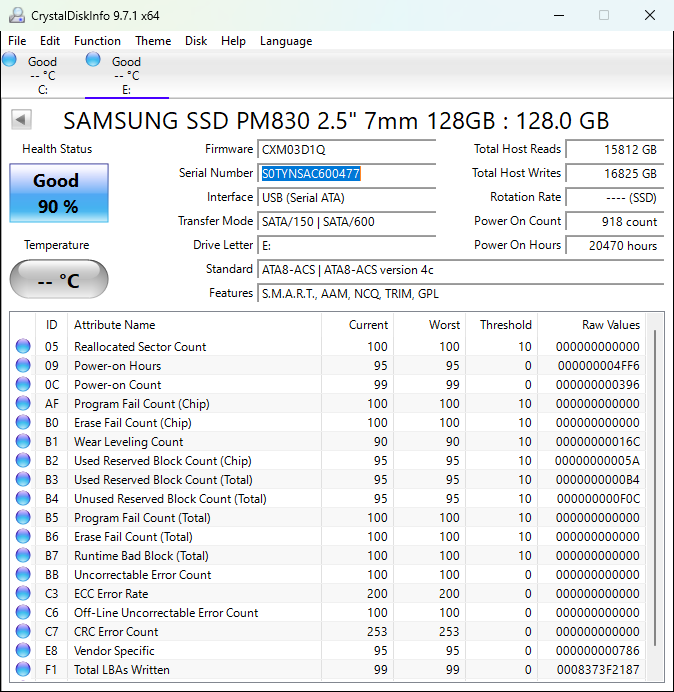The image size is (674, 692).
Task: Click the Transfer Mode field
Action: 346,221
